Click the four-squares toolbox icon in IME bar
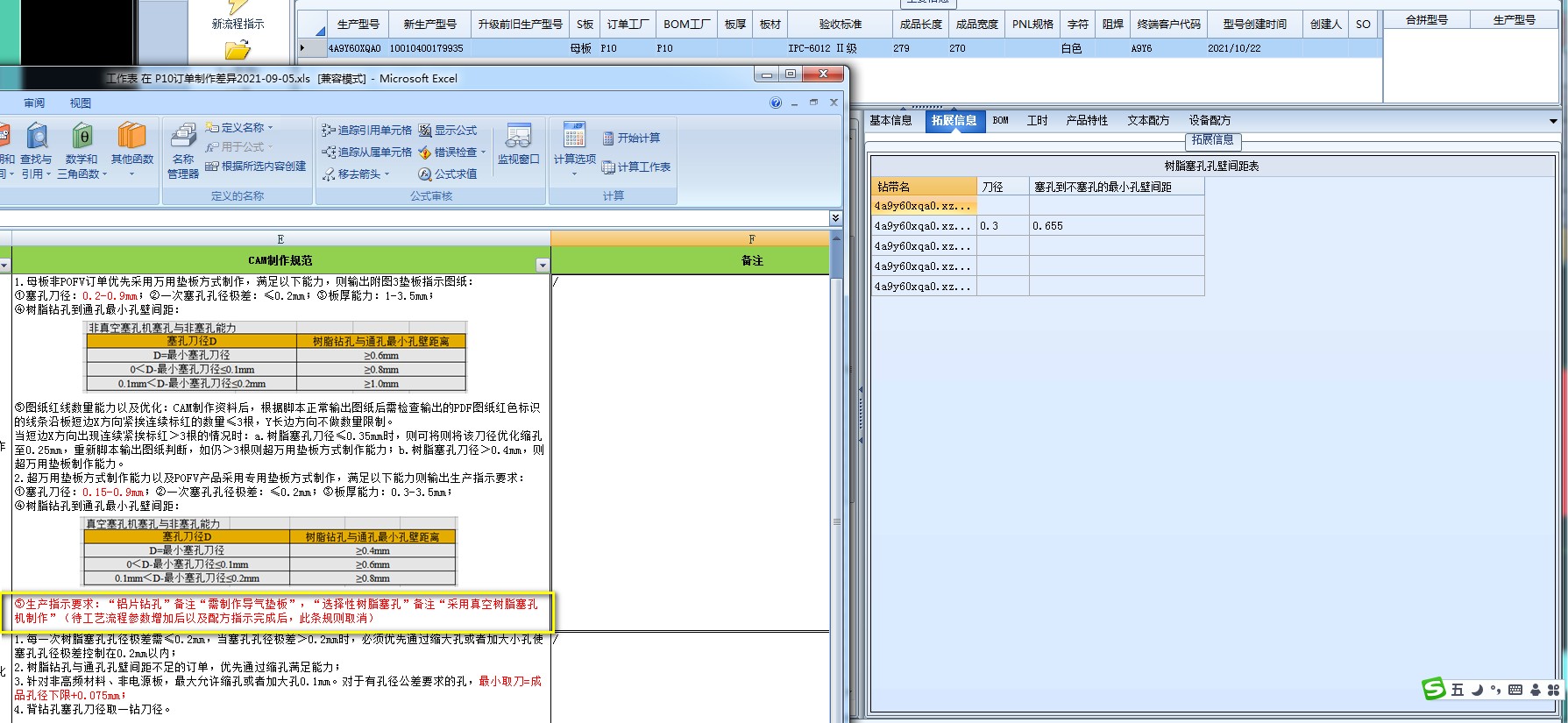The height and width of the screenshot is (723, 1568). click(1553, 690)
